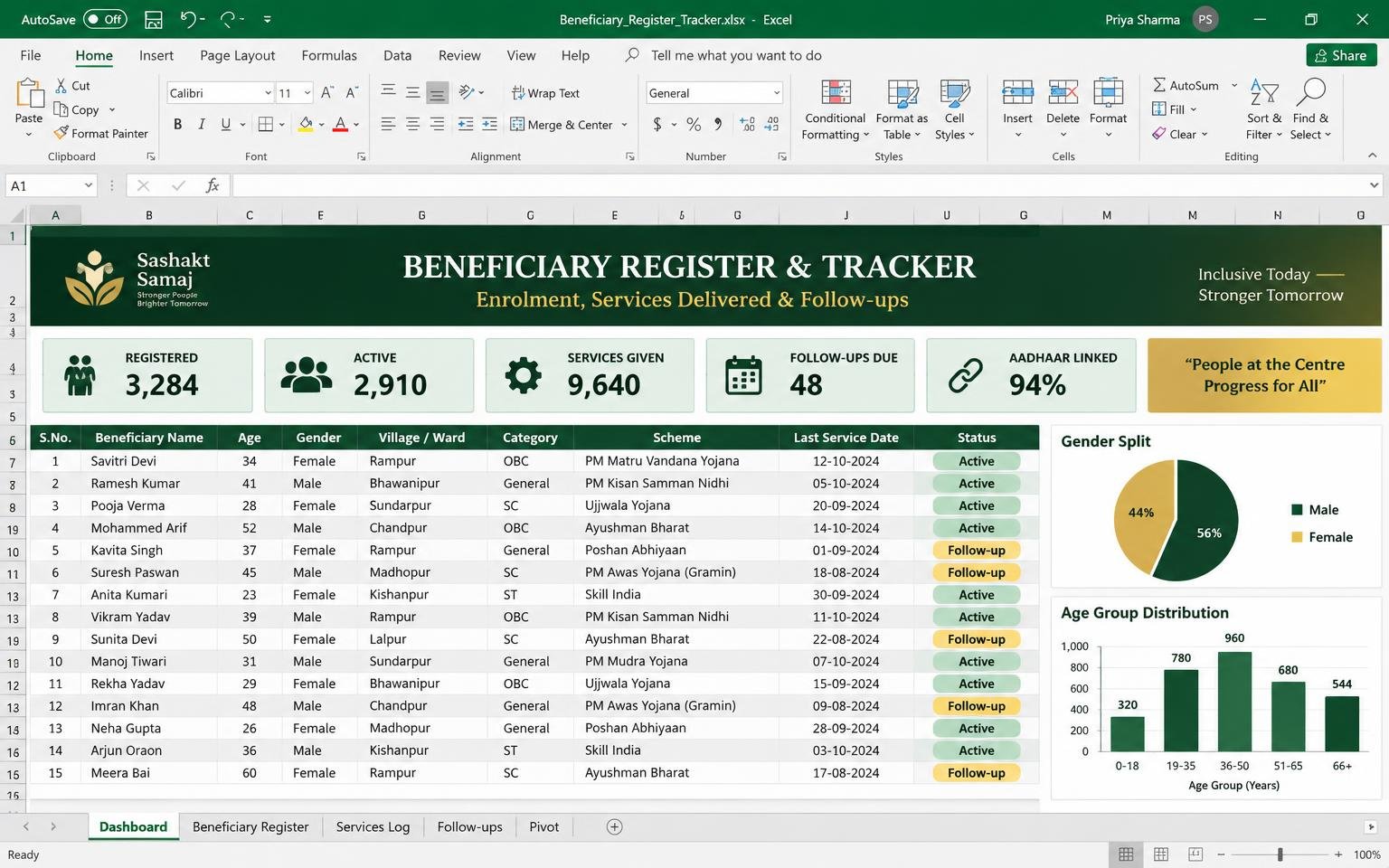1389x868 pixels.
Task: Adjust the zoom slider in status bar
Action: coord(1280,854)
